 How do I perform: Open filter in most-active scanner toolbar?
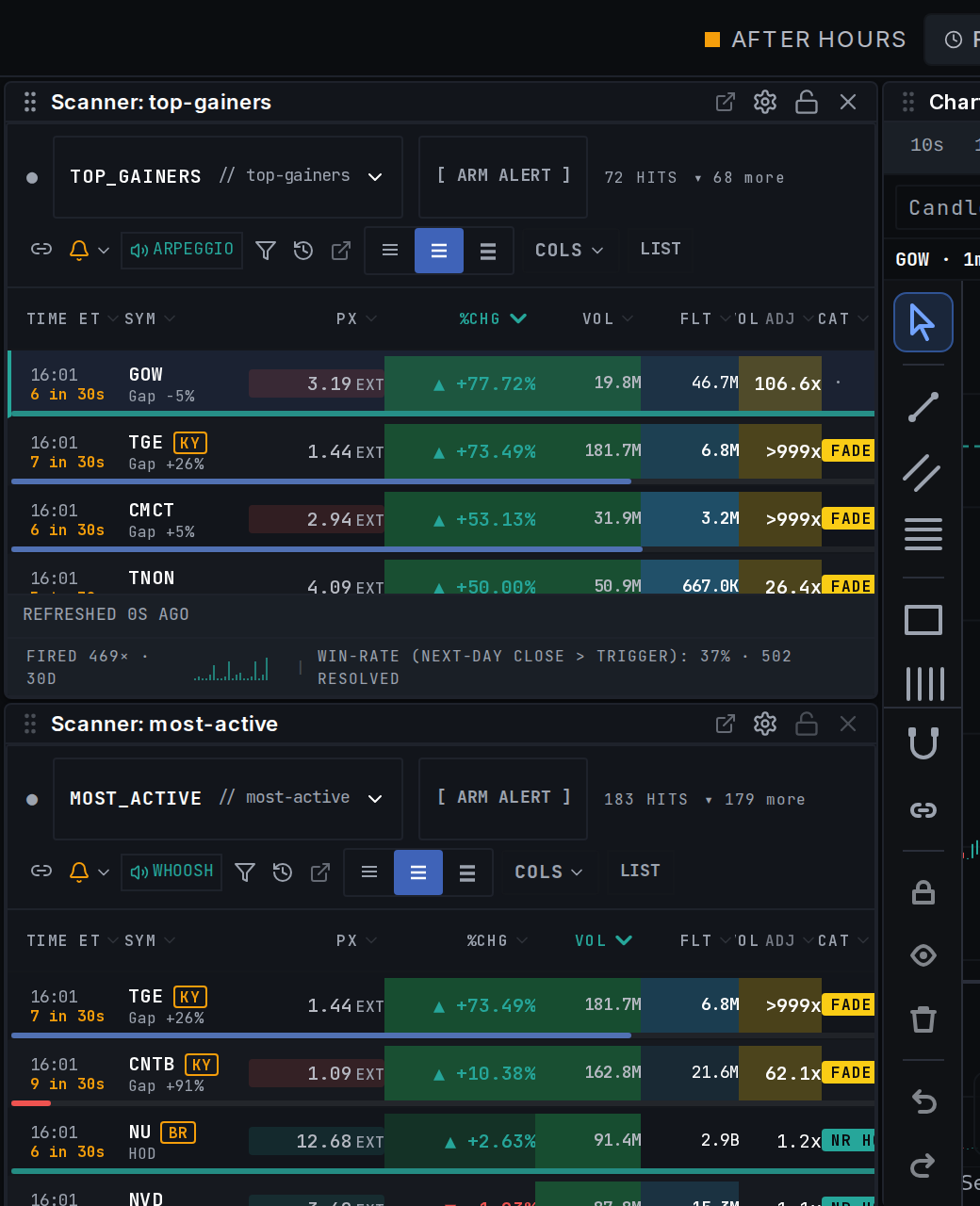coord(245,872)
